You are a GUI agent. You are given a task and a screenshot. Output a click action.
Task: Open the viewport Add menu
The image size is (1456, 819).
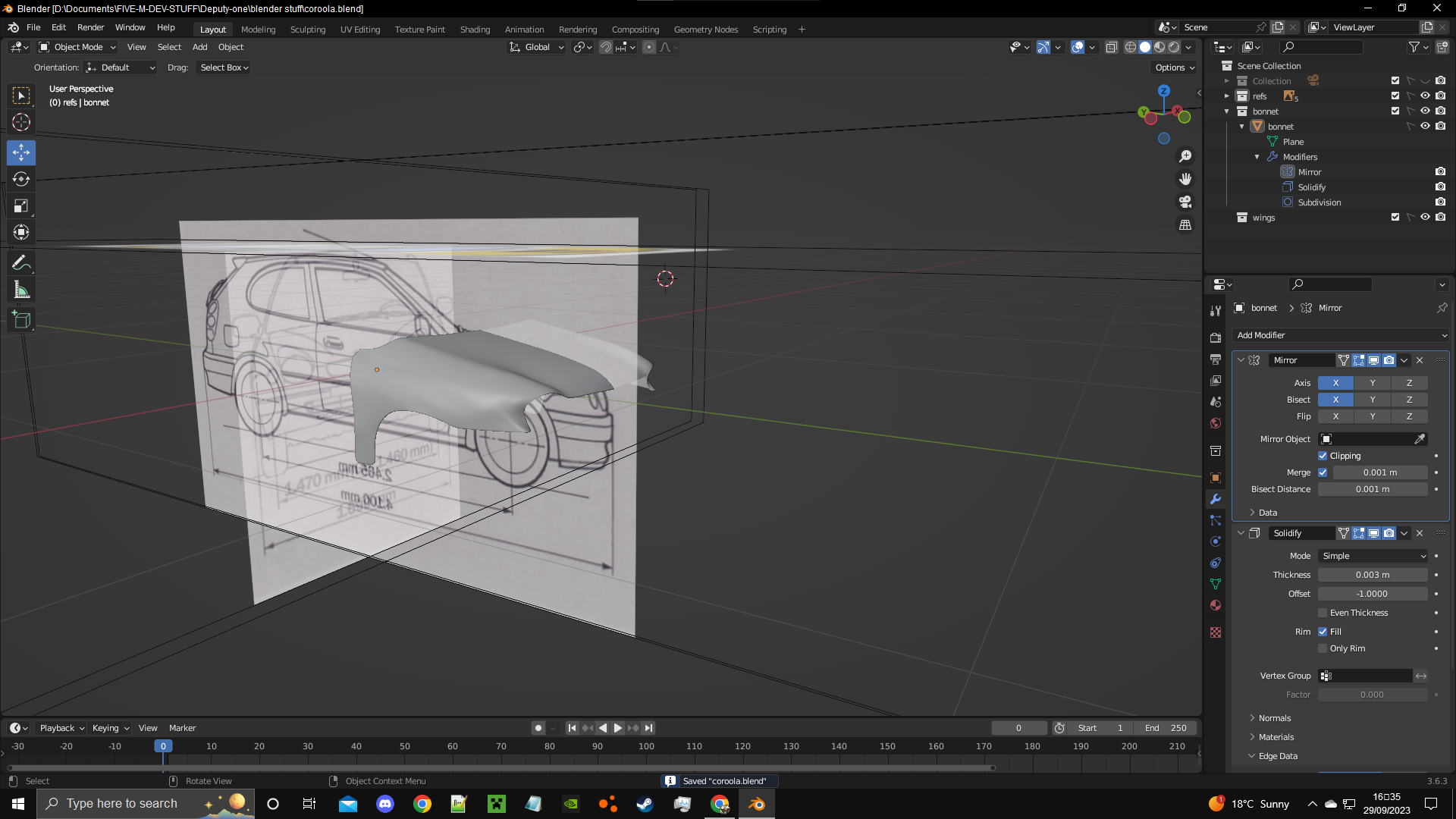(199, 47)
